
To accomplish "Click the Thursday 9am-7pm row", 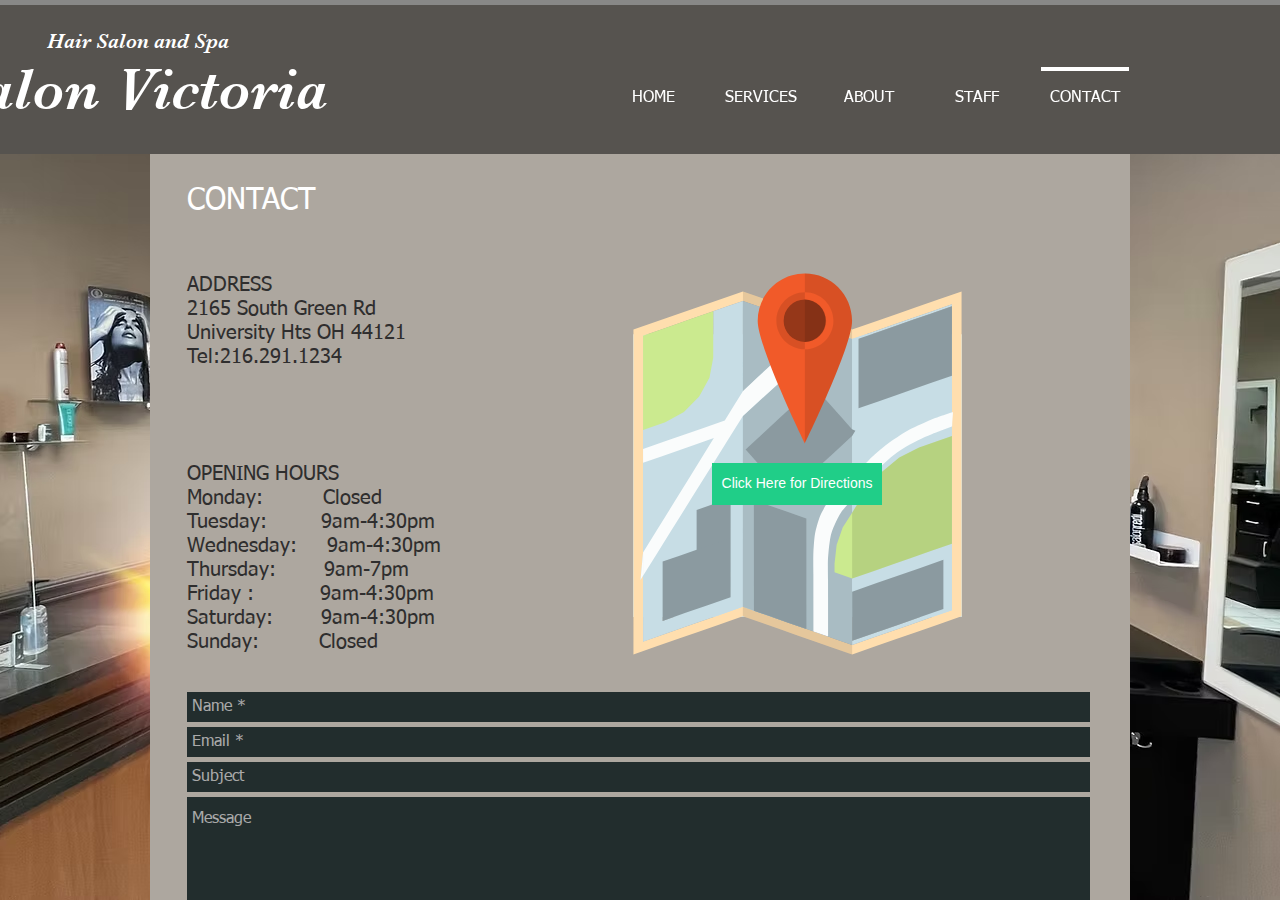I will pyautogui.click(x=298, y=569).
